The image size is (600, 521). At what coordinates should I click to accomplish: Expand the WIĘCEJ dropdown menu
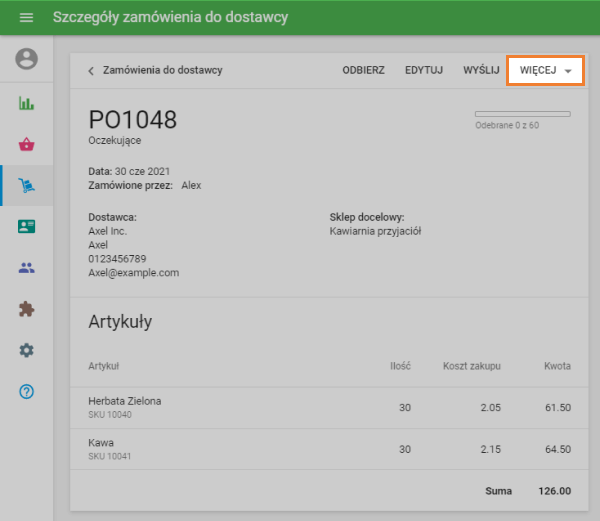[545, 71]
